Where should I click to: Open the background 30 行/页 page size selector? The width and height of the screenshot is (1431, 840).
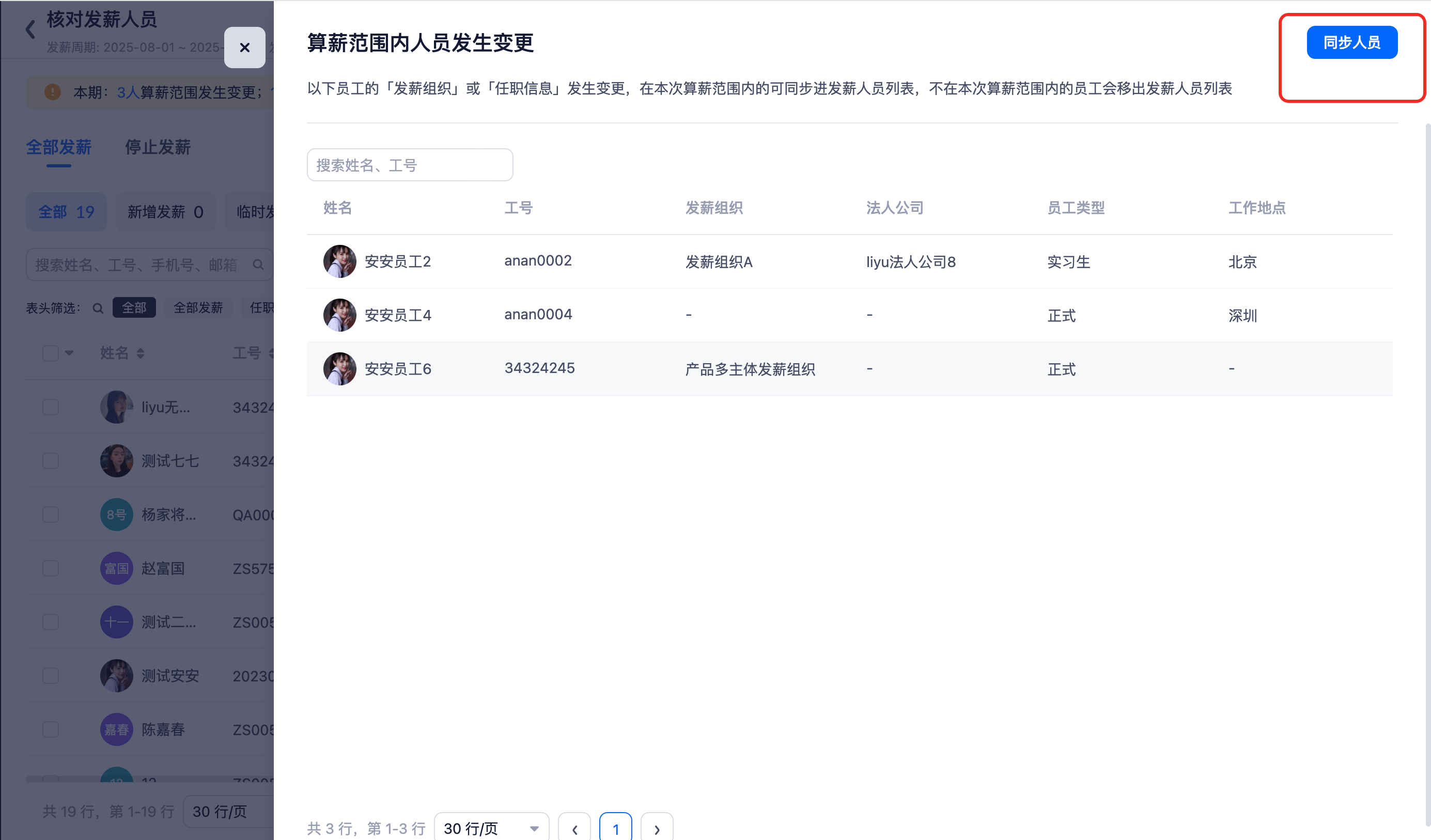228,812
